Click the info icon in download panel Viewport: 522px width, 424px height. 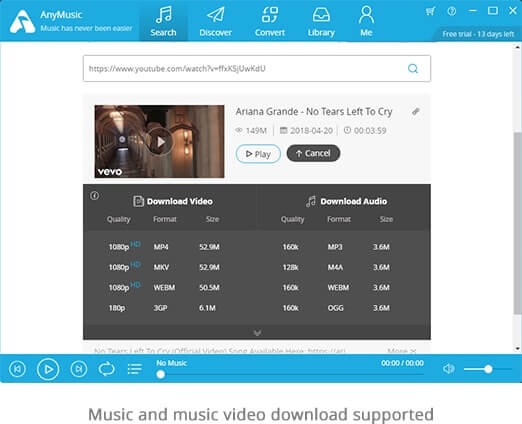[95, 196]
